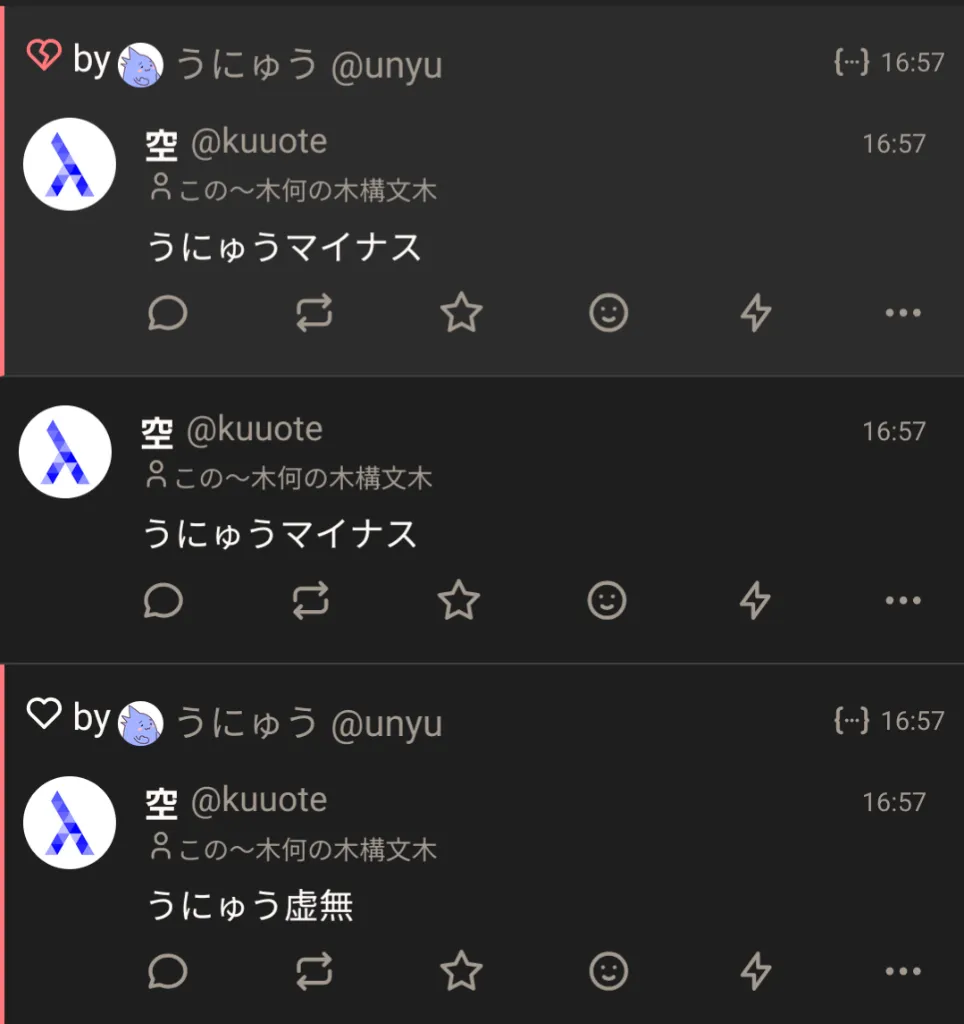Repost the second うにゅうマイナス post

pyautogui.click(x=311, y=600)
